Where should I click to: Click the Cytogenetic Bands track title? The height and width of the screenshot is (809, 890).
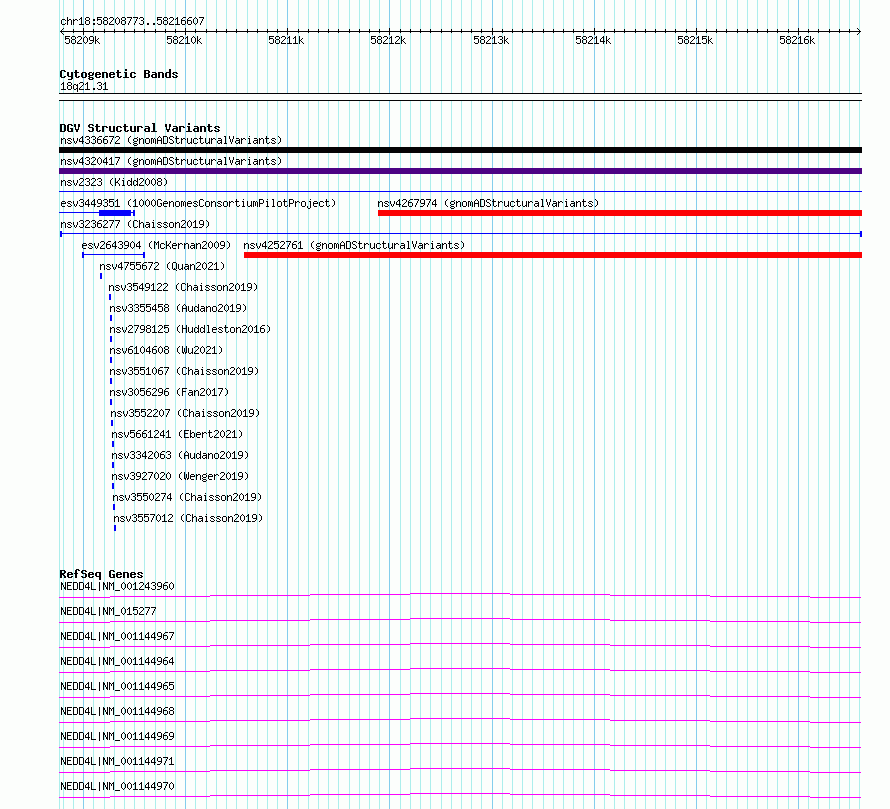pyautogui.click(x=119, y=74)
